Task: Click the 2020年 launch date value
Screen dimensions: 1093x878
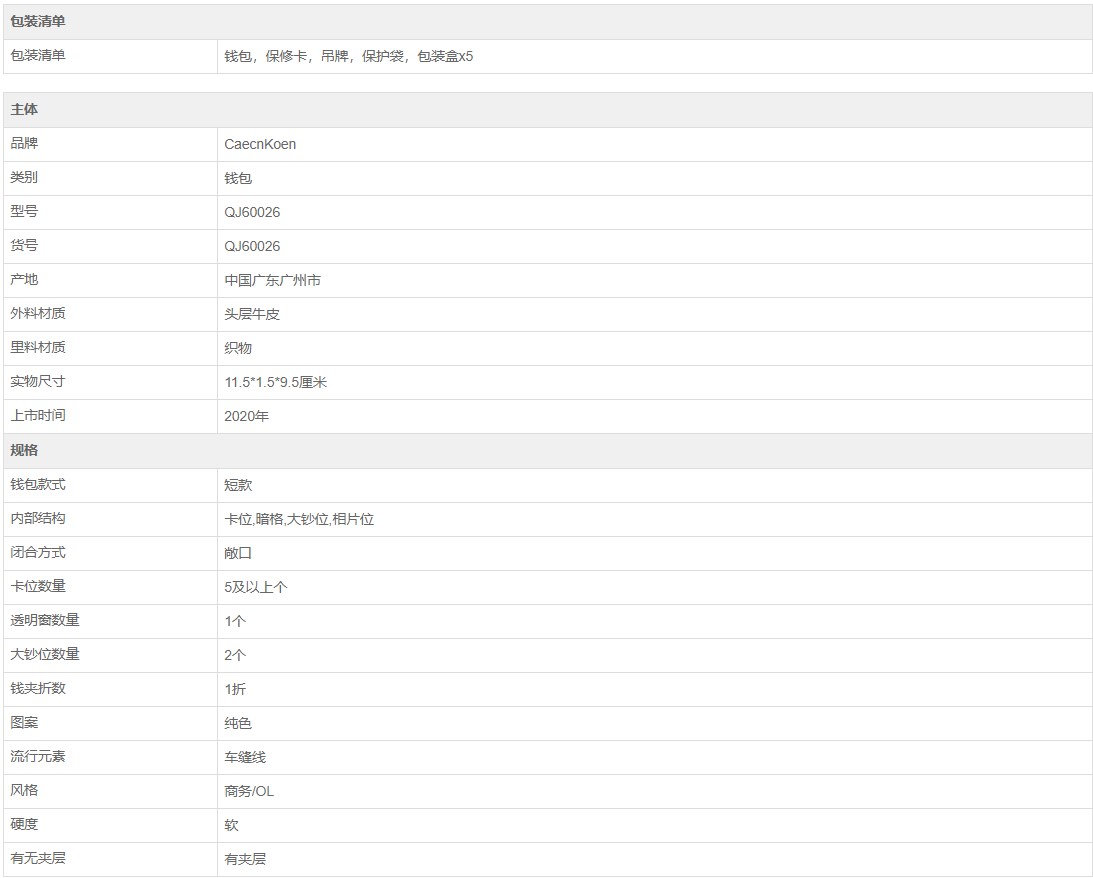Action: coord(247,417)
